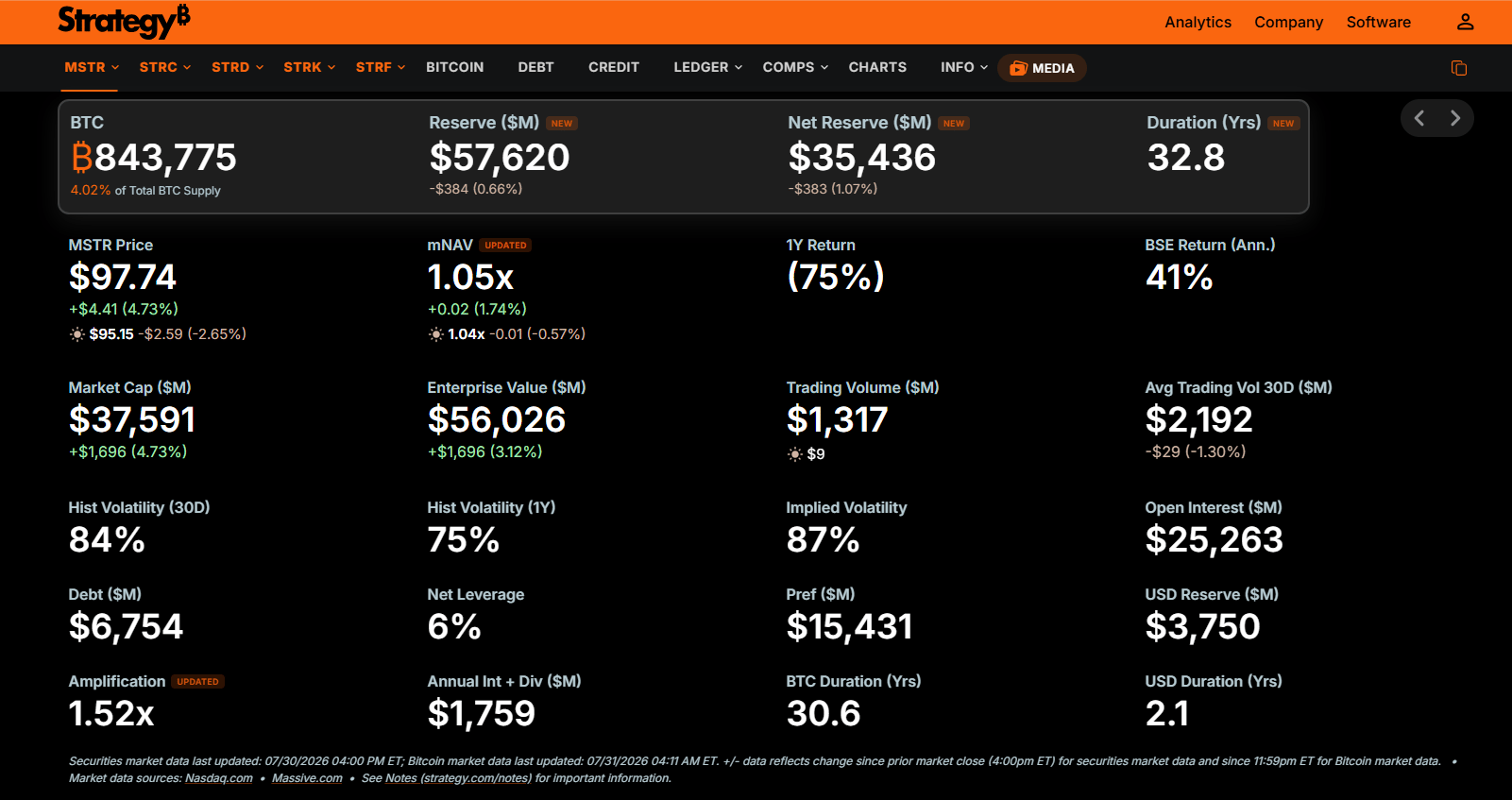Viewport: 1512px width, 800px height.
Task: Expand the MSTR dropdown menu
Action: (92, 67)
